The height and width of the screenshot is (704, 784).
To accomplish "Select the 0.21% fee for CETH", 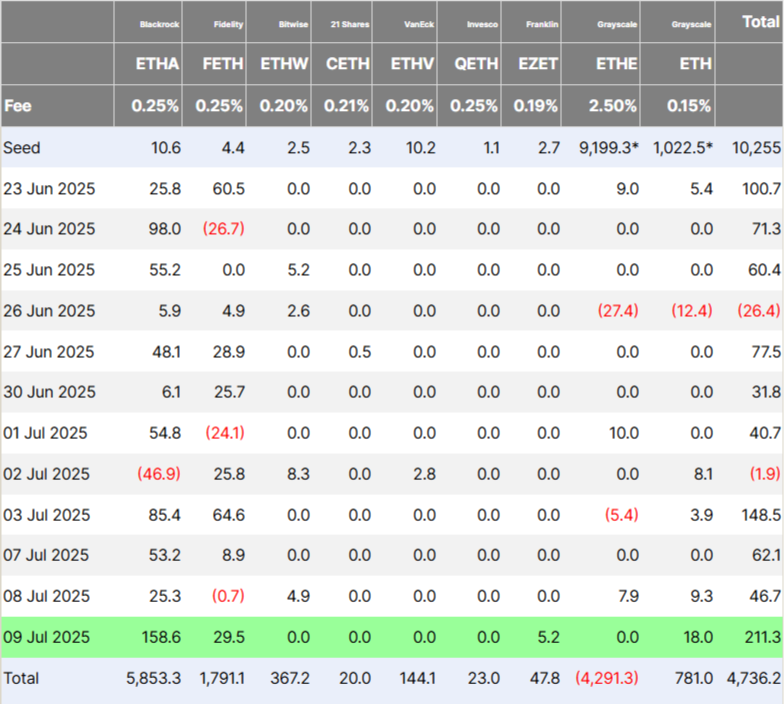I will pos(346,106).
